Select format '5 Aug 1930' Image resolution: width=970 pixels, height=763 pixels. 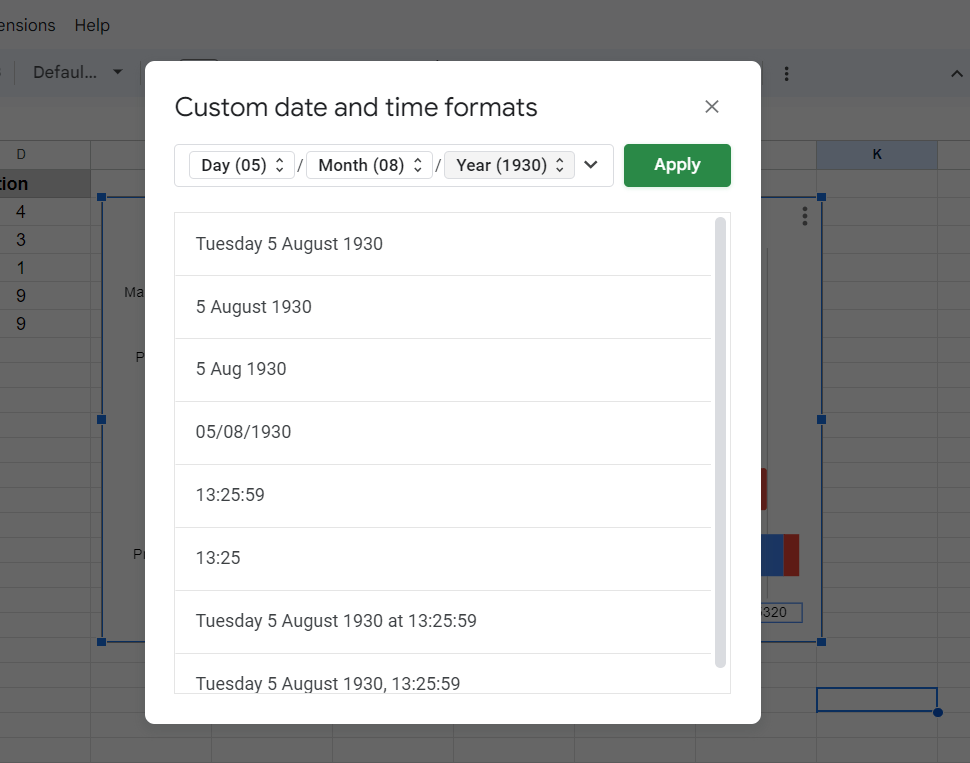pyautogui.click(x=443, y=369)
